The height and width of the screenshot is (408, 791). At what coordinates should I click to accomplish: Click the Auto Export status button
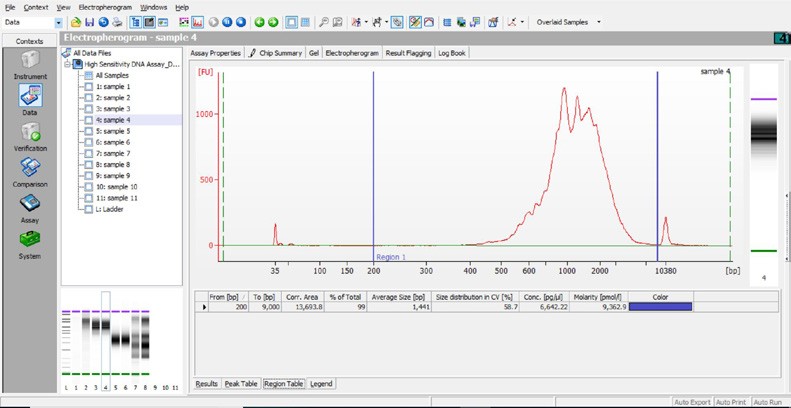click(692, 402)
